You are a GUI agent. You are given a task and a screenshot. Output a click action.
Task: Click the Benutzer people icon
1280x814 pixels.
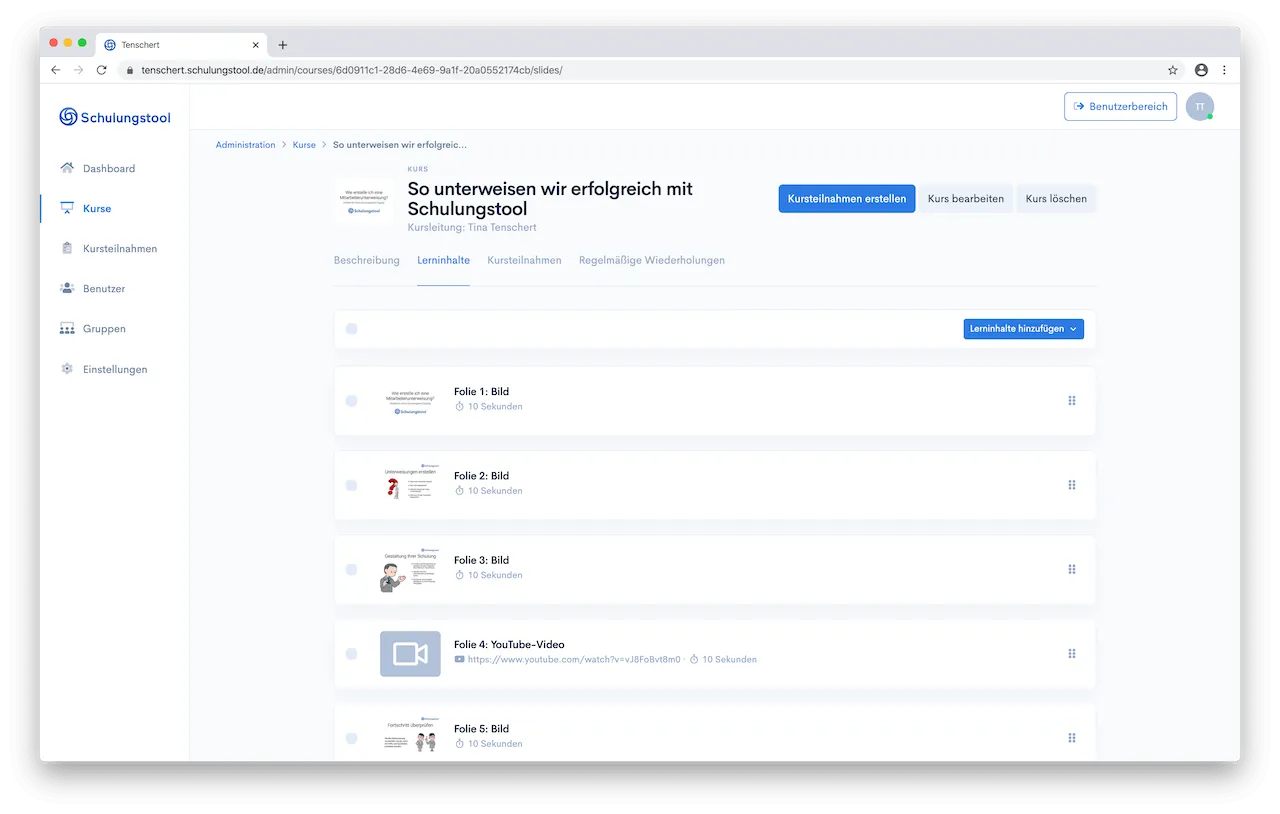click(x=67, y=288)
